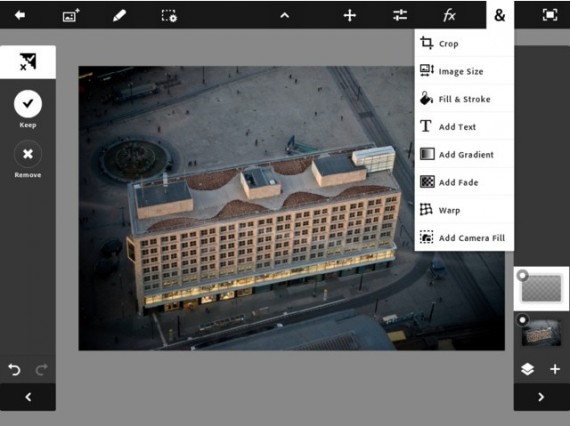This screenshot has width=570, height=426.
Task: Click Add Camera Fill option
Action: pyautogui.click(x=464, y=238)
